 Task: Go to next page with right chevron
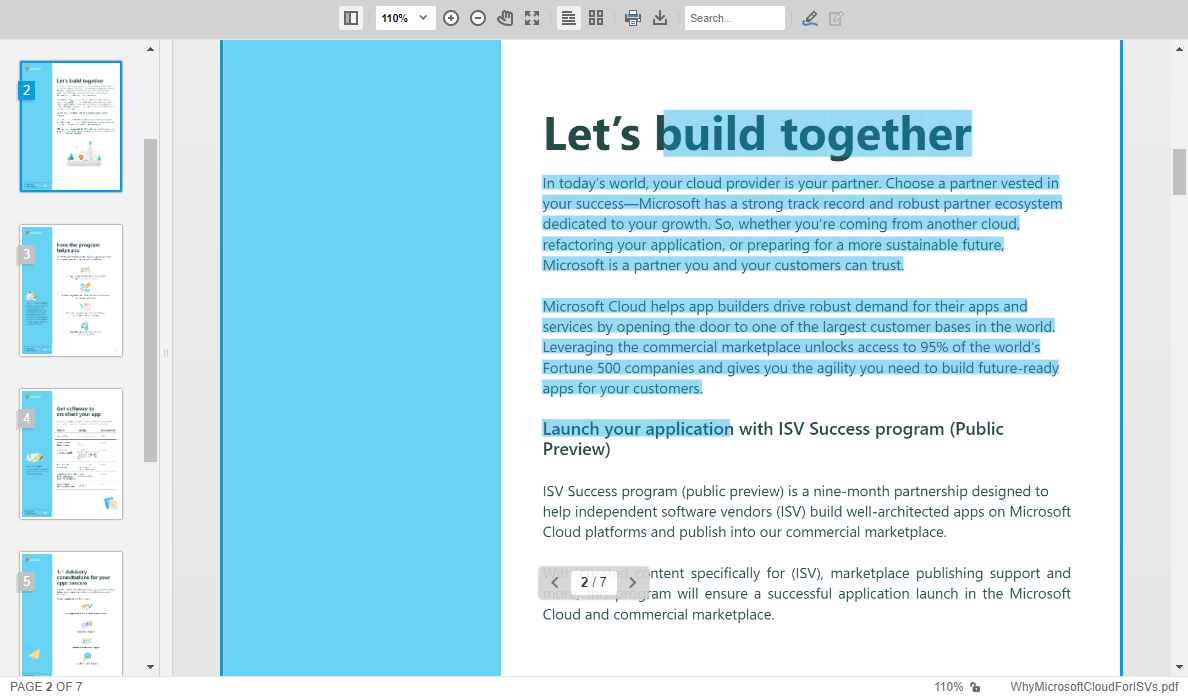(x=633, y=583)
